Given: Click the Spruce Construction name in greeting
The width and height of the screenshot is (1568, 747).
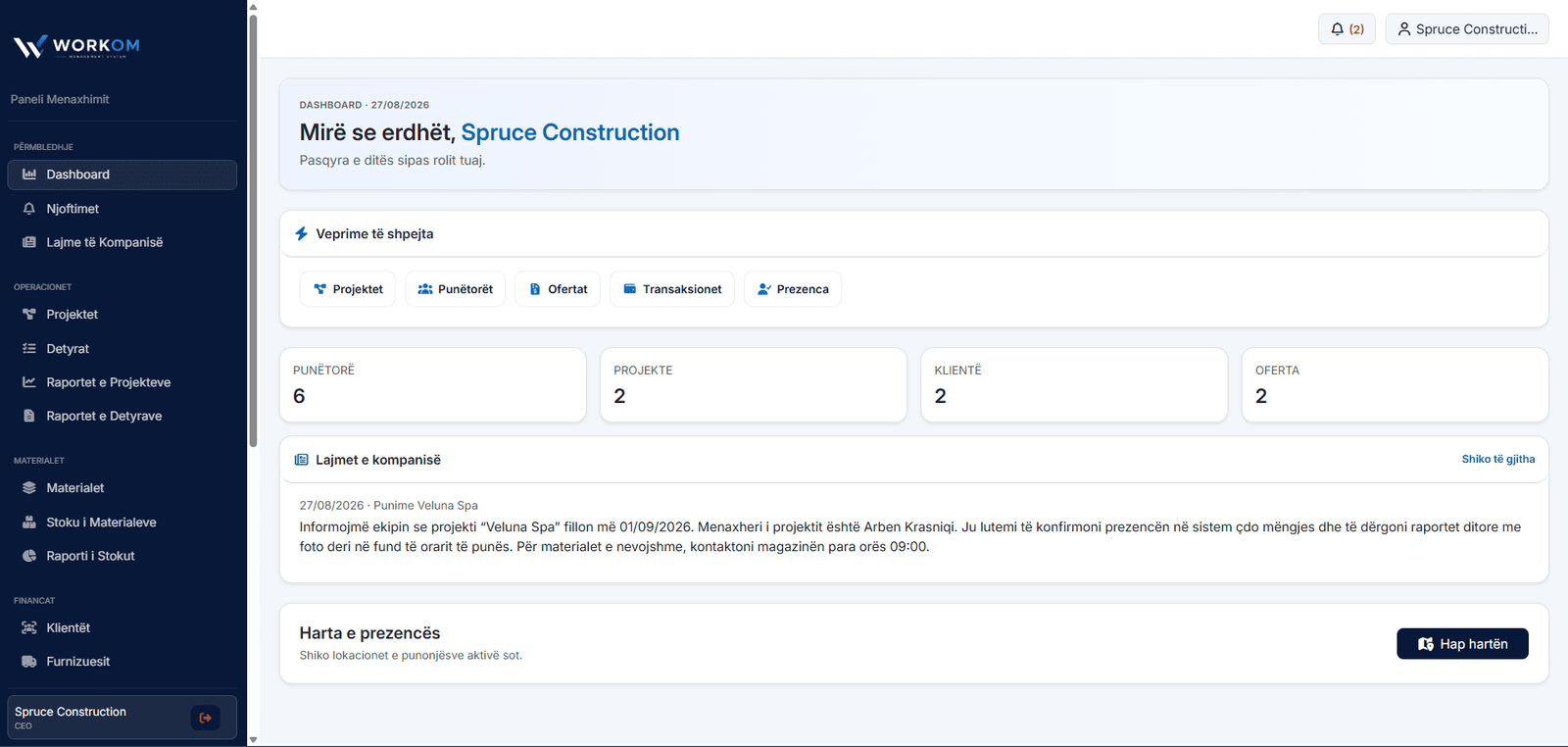Looking at the screenshot, I should coord(570,132).
